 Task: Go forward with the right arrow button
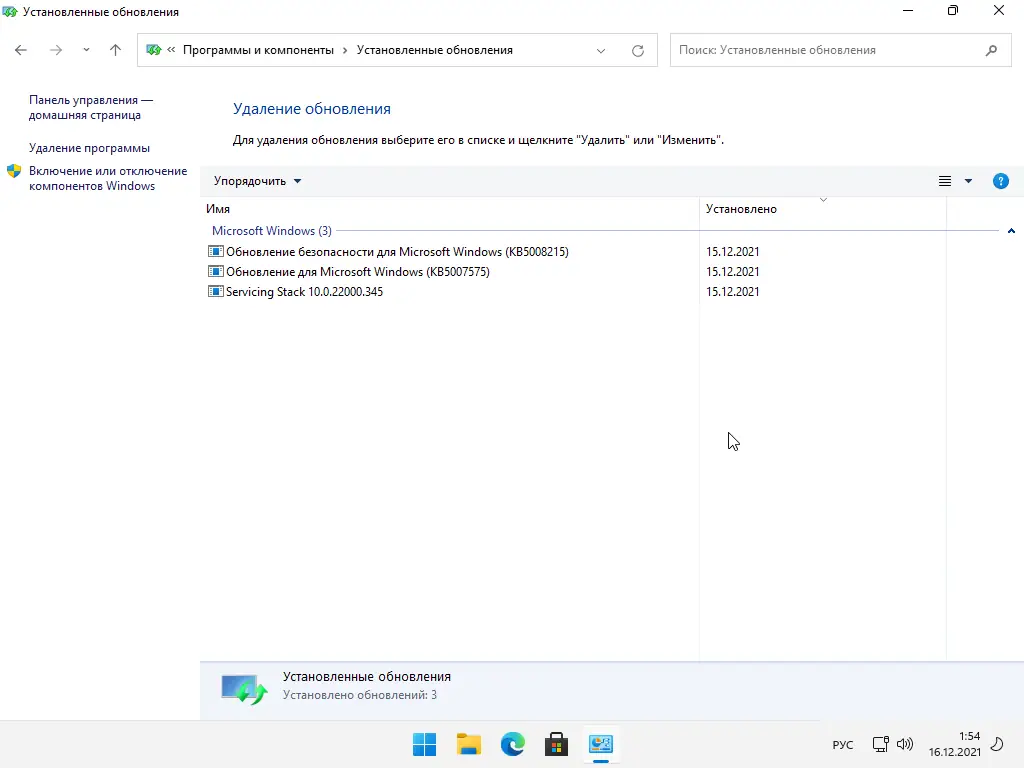[56, 50]
